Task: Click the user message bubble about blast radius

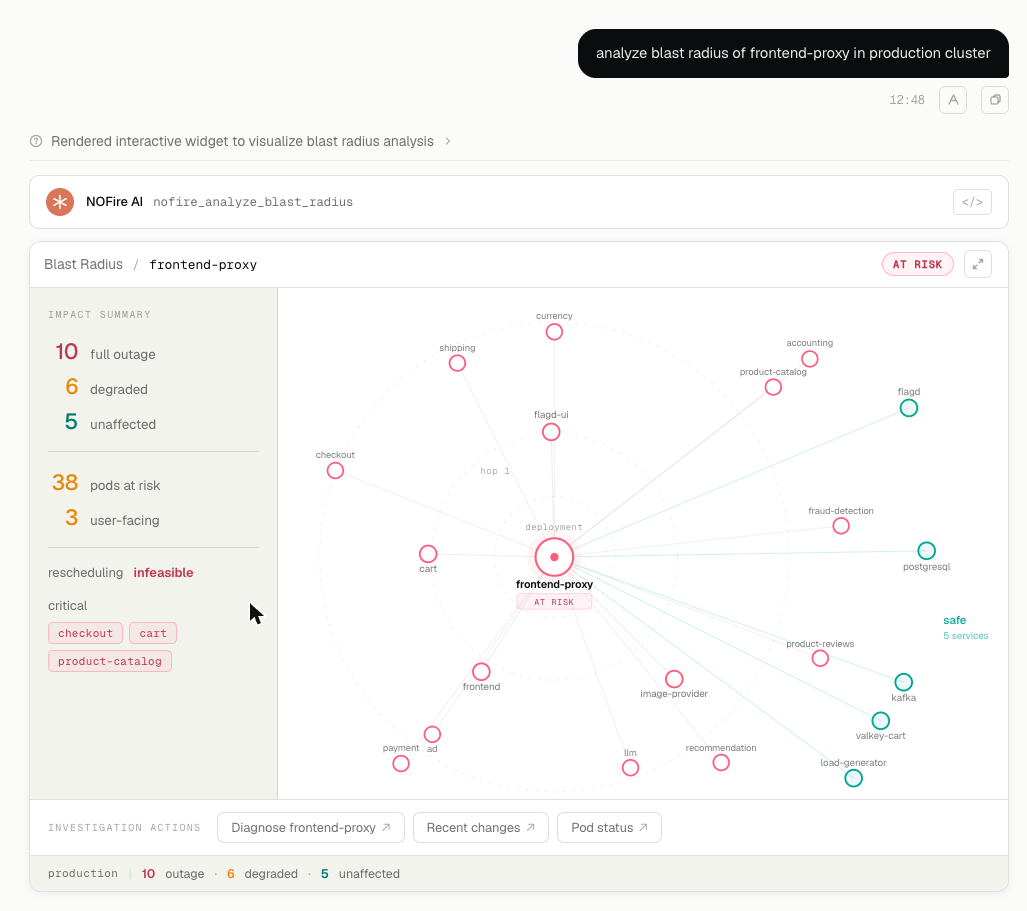Action: (x=793, y=53)
